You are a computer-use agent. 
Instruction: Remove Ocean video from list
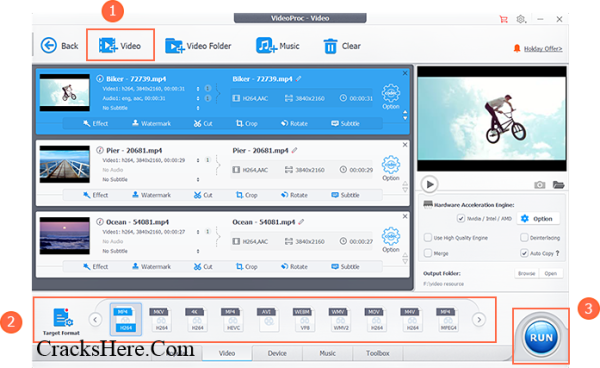point(405,216)
